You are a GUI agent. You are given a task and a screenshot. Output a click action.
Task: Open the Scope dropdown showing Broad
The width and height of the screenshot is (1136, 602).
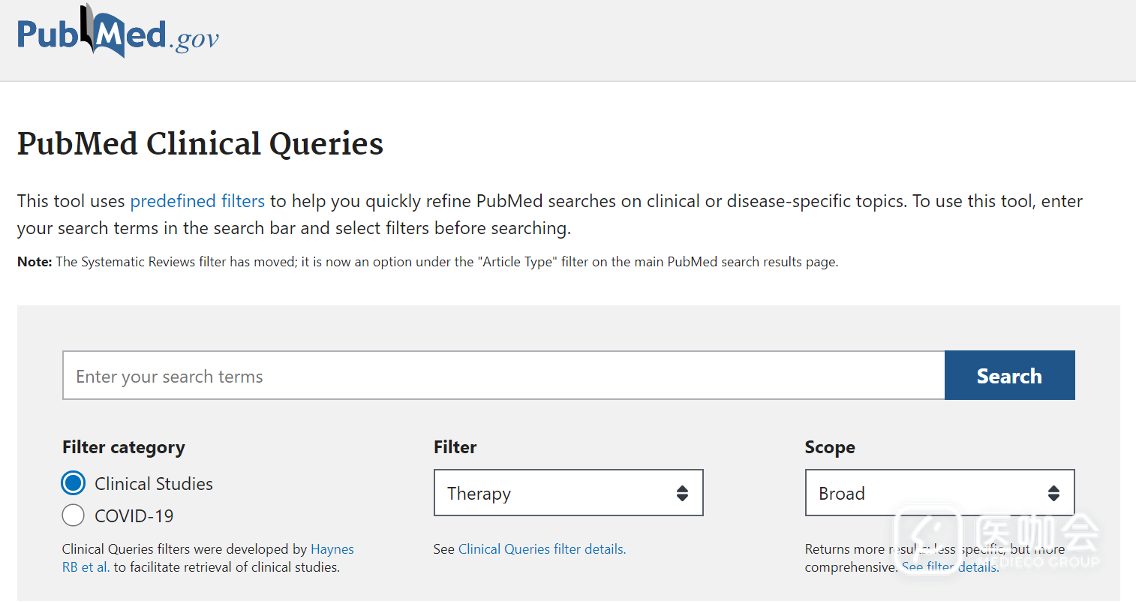pyautogui.click(x=939, y=493)
